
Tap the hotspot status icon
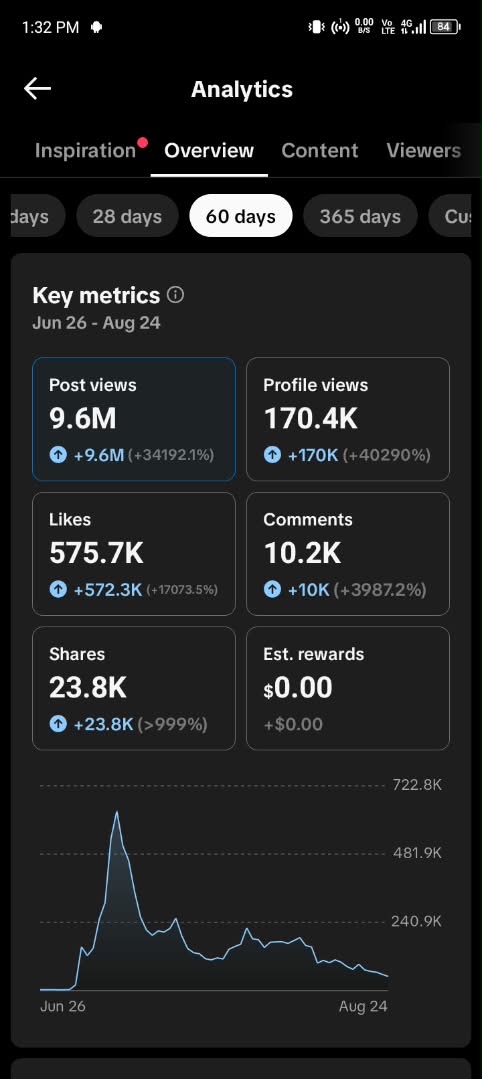coord(340,28)
